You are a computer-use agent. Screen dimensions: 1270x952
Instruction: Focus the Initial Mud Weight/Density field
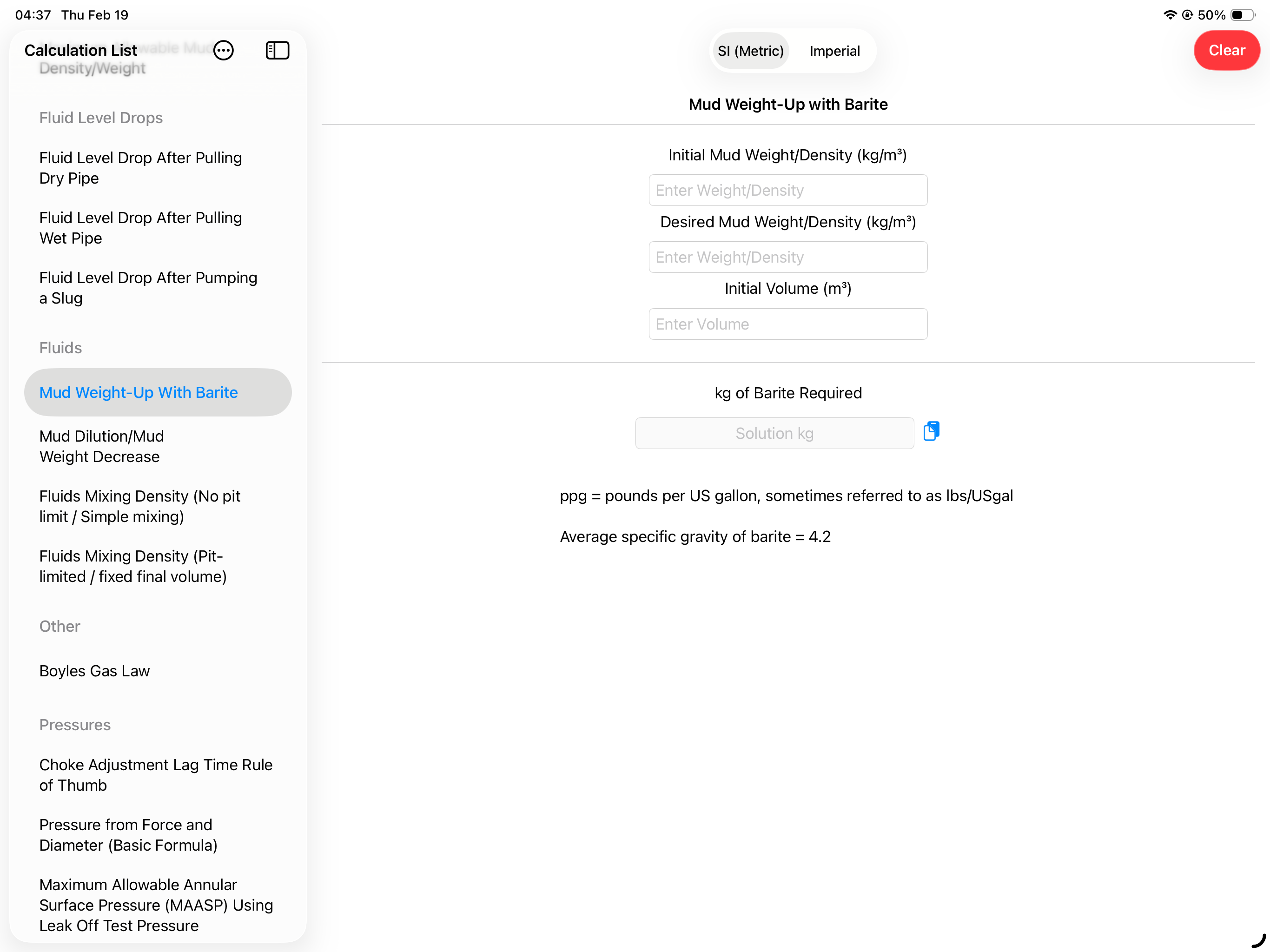(x=788, y=191)
